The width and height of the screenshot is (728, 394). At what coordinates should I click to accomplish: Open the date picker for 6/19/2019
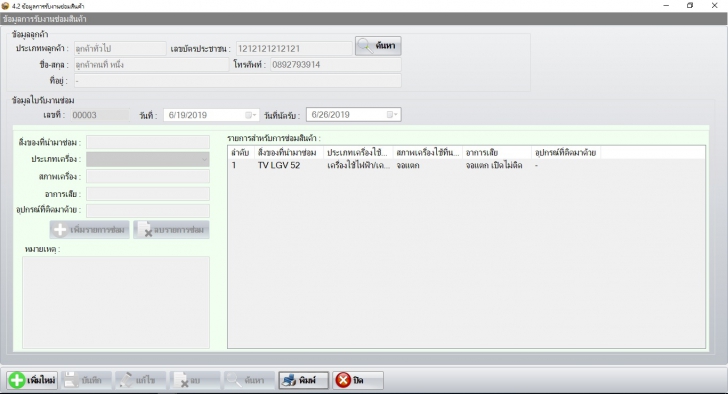pos(251,115)
